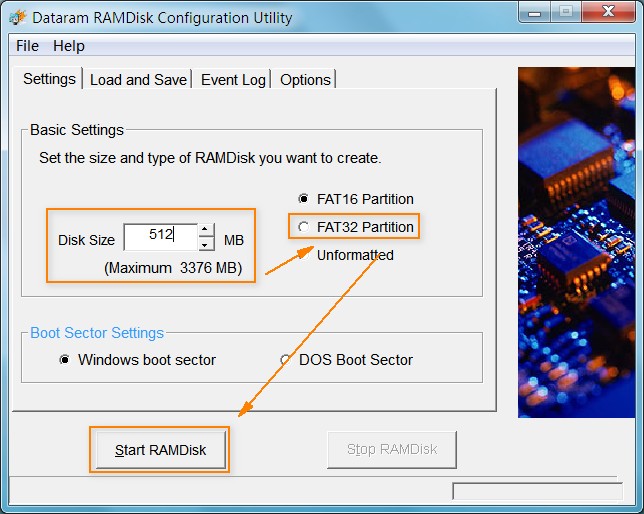The image size is (644, 514).
Task: Select the Unformatted partition option
Action: tap(304, 255)
